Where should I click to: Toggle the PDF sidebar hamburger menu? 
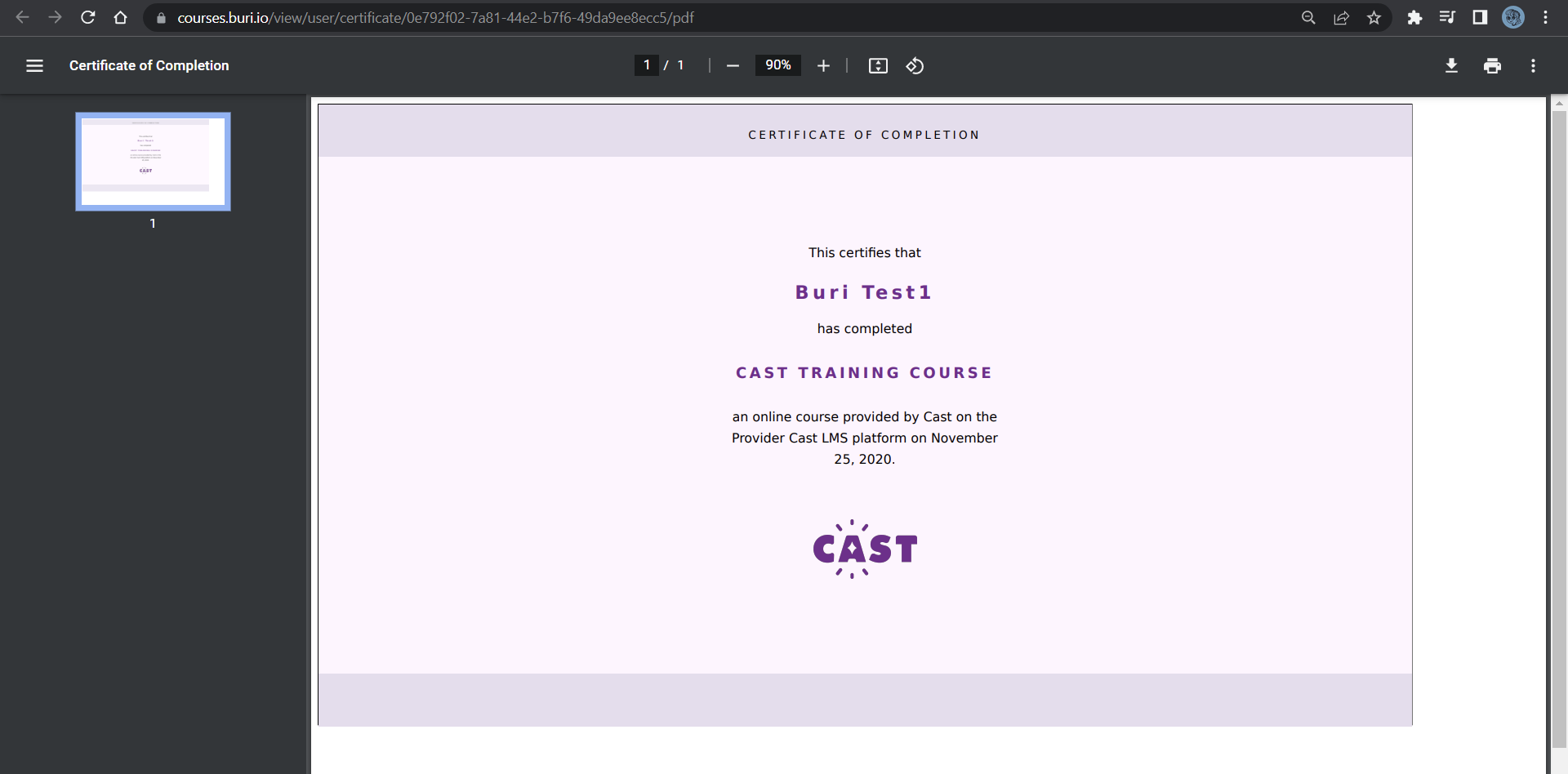34,66
